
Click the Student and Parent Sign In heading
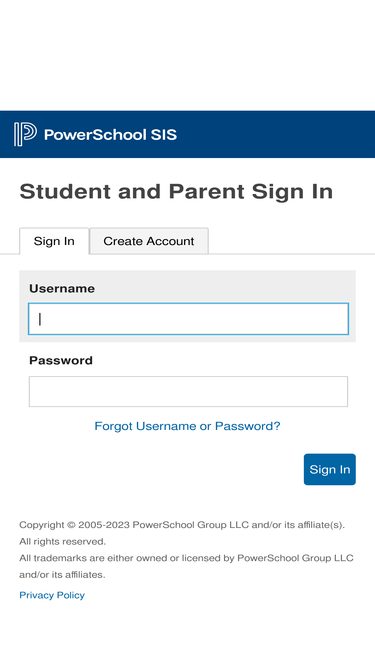[176, 191]
